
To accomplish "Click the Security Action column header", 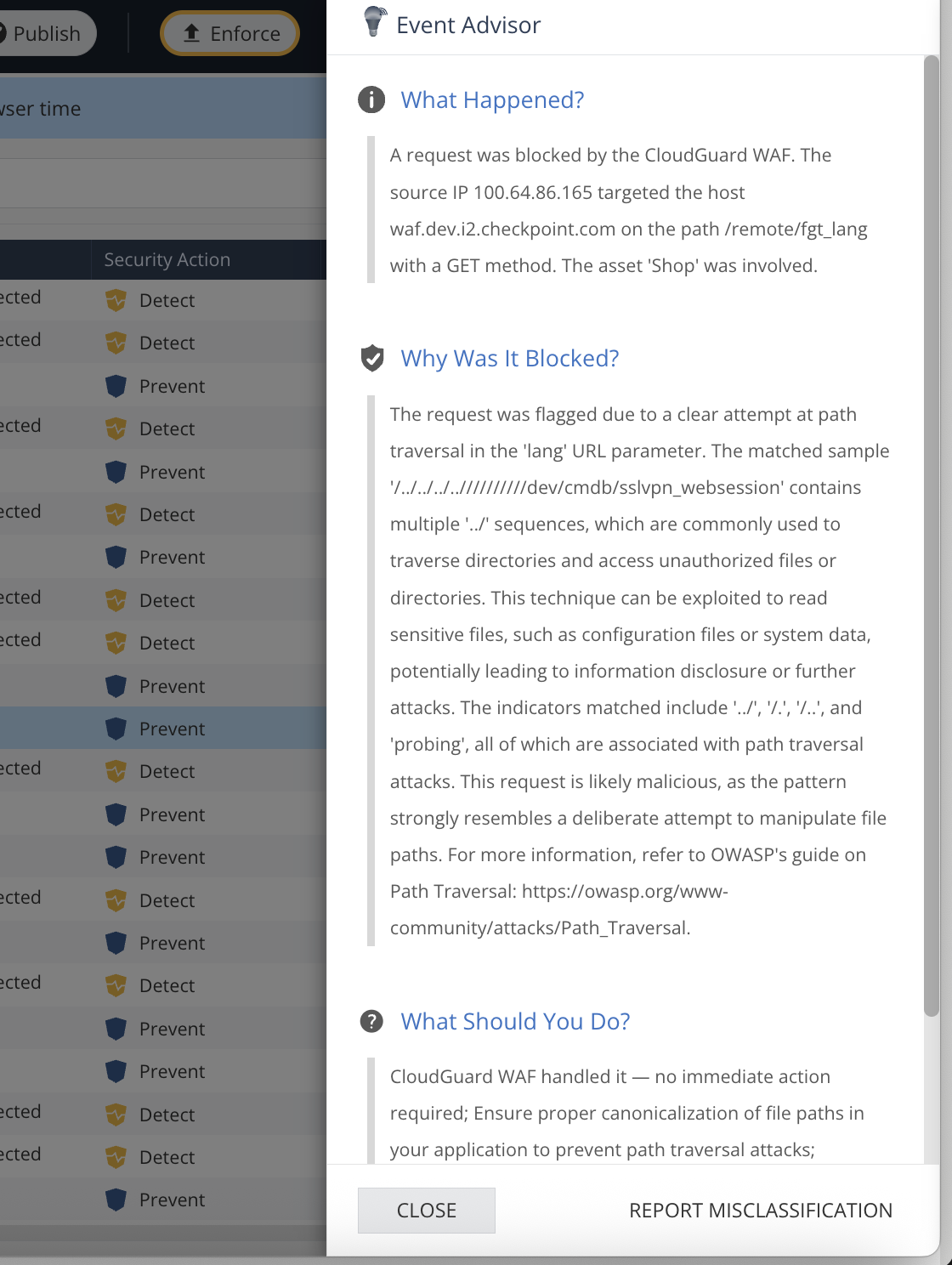I will tap(167, 259).
